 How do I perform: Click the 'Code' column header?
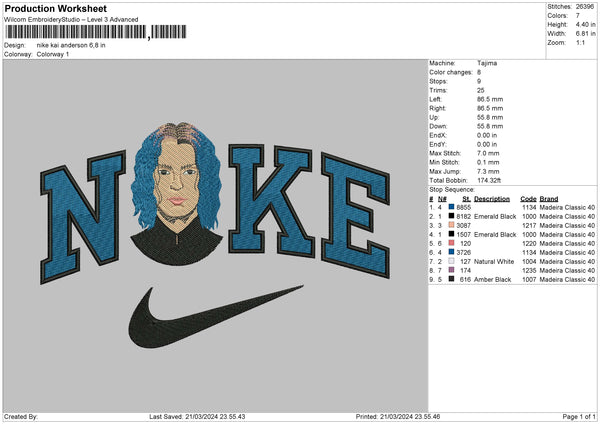pos(528,199)
